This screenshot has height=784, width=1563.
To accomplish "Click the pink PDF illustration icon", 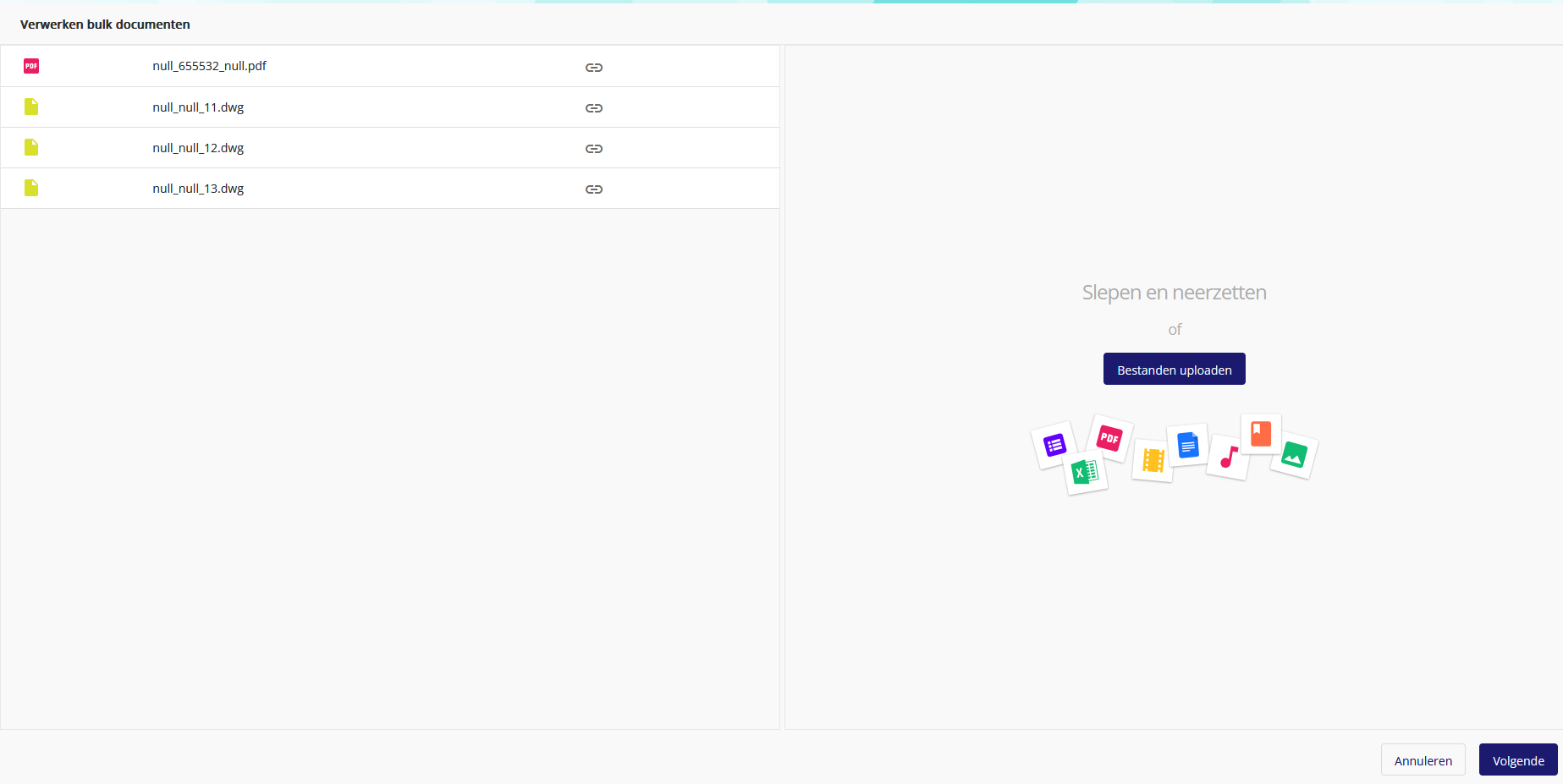I will (x=1109, y=438).
